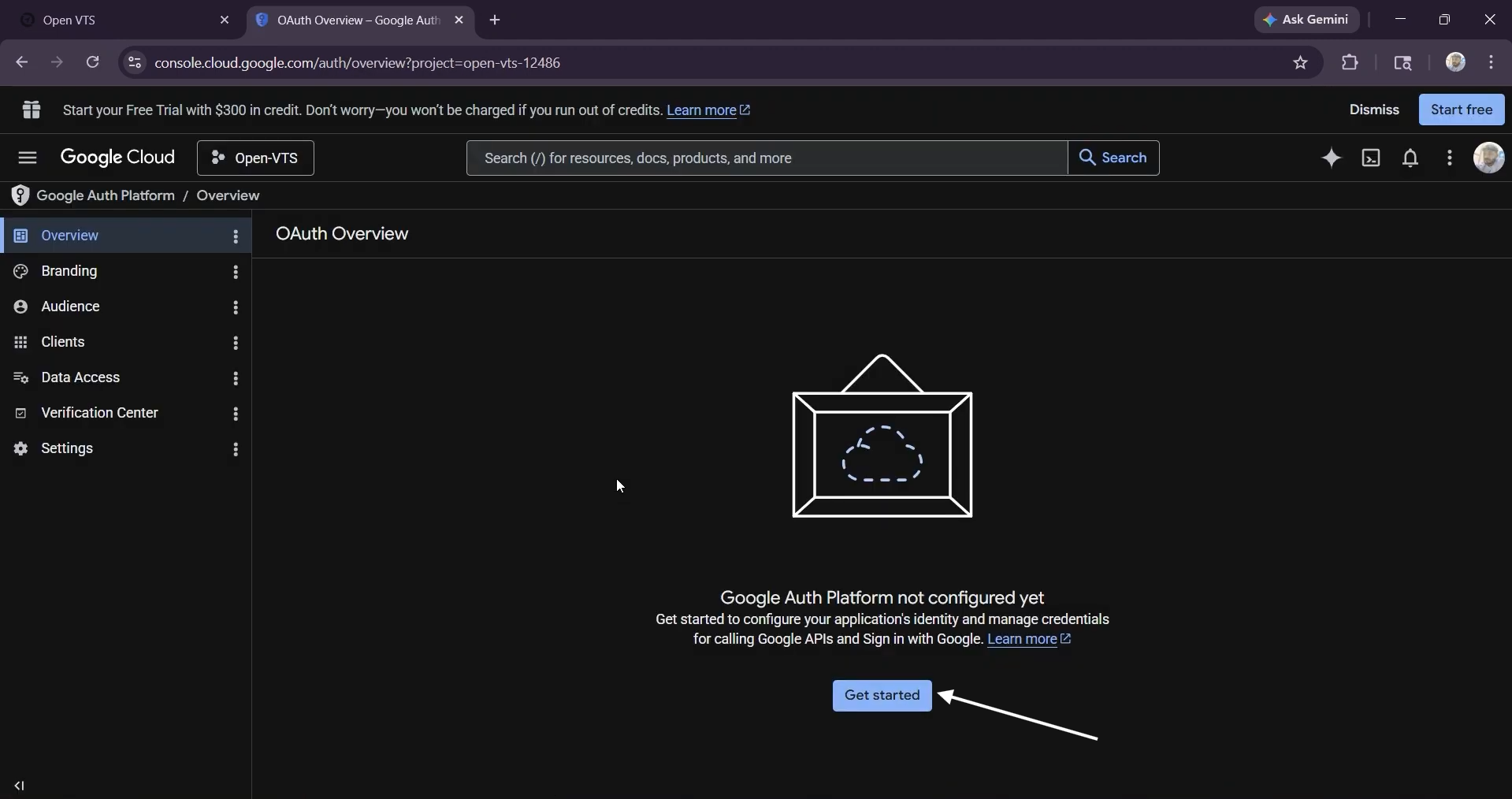Screen dimensions: 1512x799
Task: Open more options for Branding
Action: tap(236, 272)
